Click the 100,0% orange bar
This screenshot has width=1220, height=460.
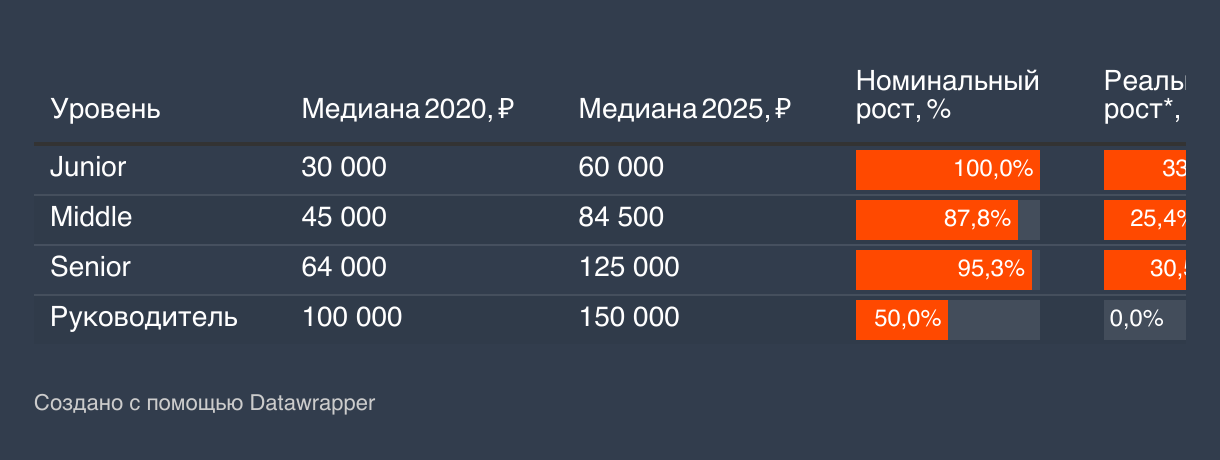[948, 169]
